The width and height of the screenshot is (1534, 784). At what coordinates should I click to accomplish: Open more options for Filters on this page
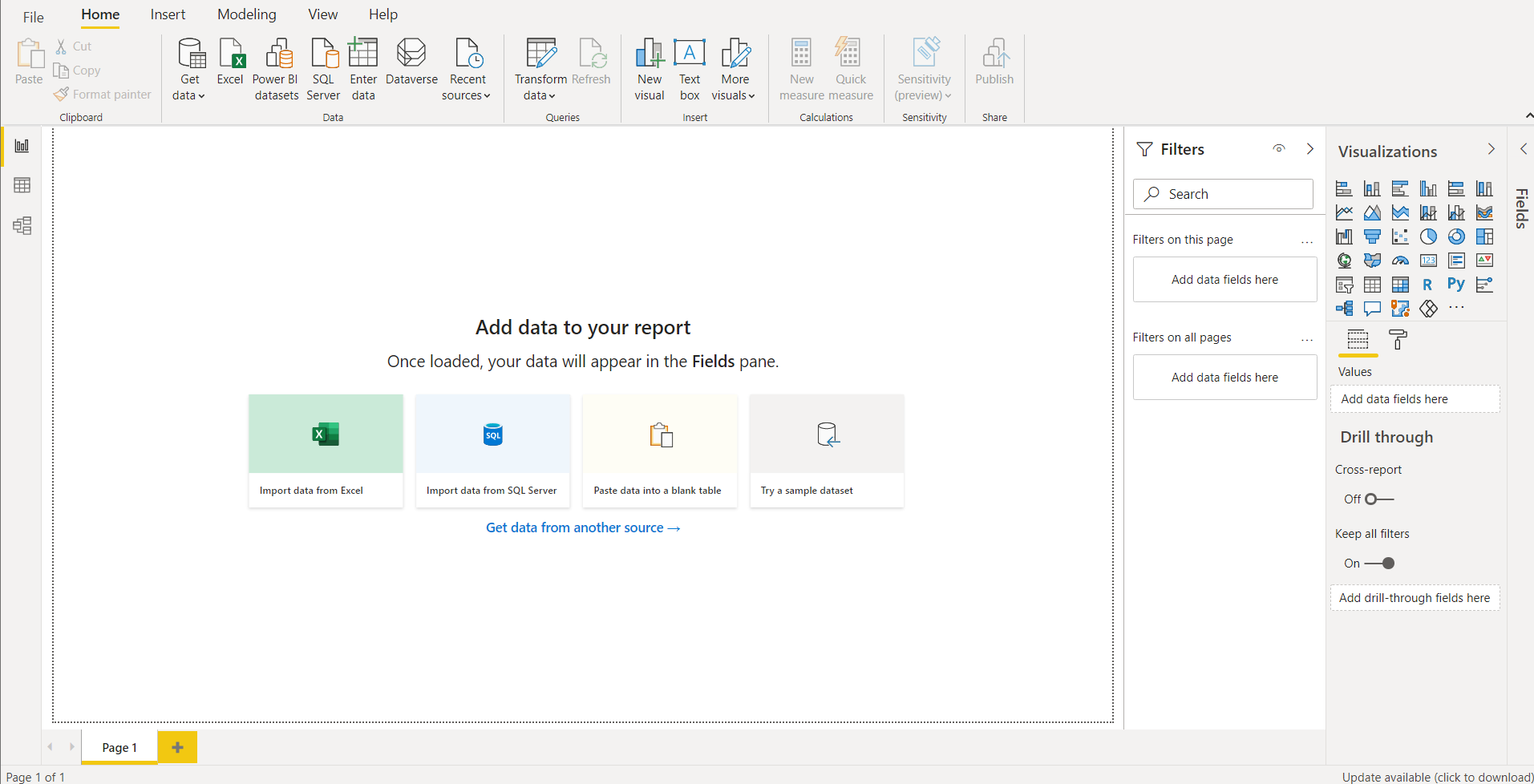[x=1307, y=241]
